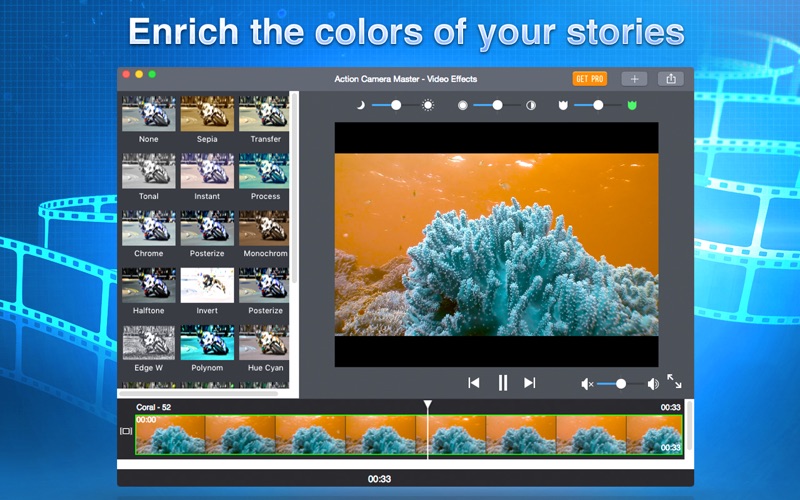The image size is (800, 500).
Task: Adjust the brightness slider knob
Action: point(396,105)
